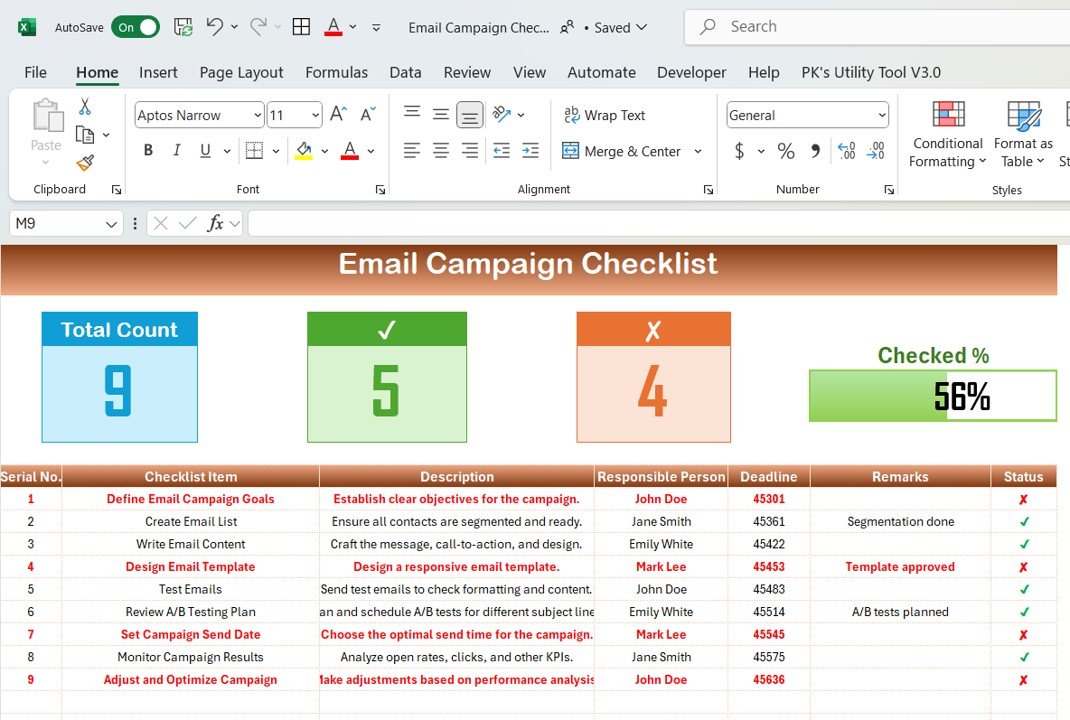The height and width of the screenshot is (720, 1070).
Task: Toggle Underline formatting
Action: tap(205, 150)
